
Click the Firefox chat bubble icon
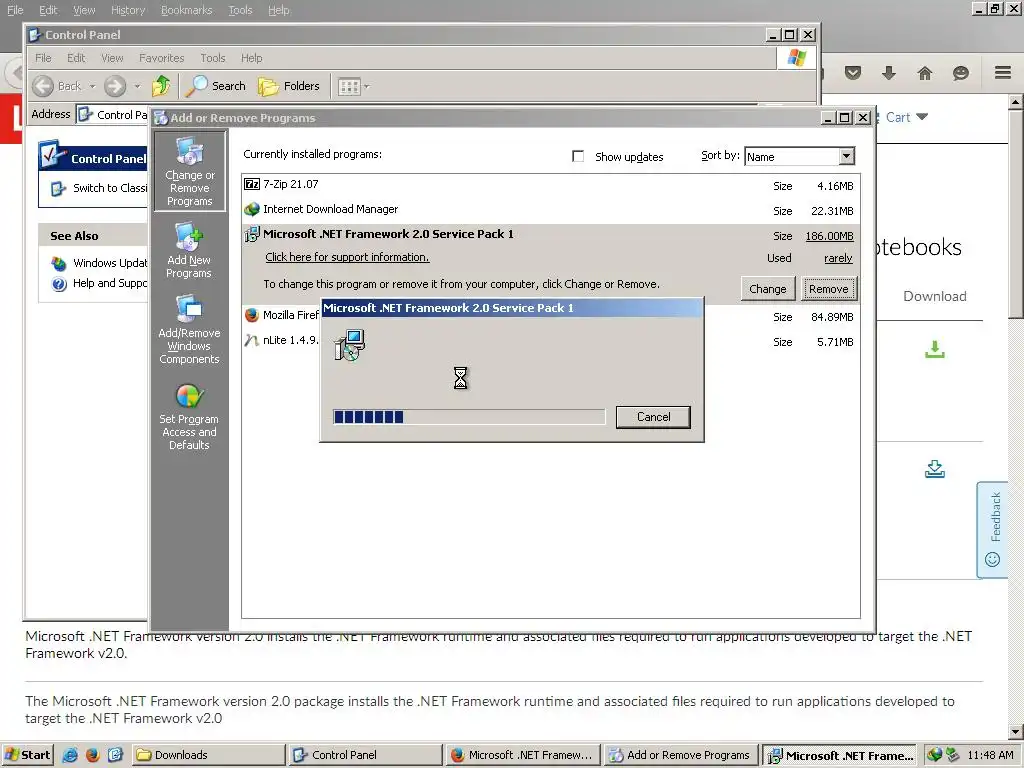(961, 72)
